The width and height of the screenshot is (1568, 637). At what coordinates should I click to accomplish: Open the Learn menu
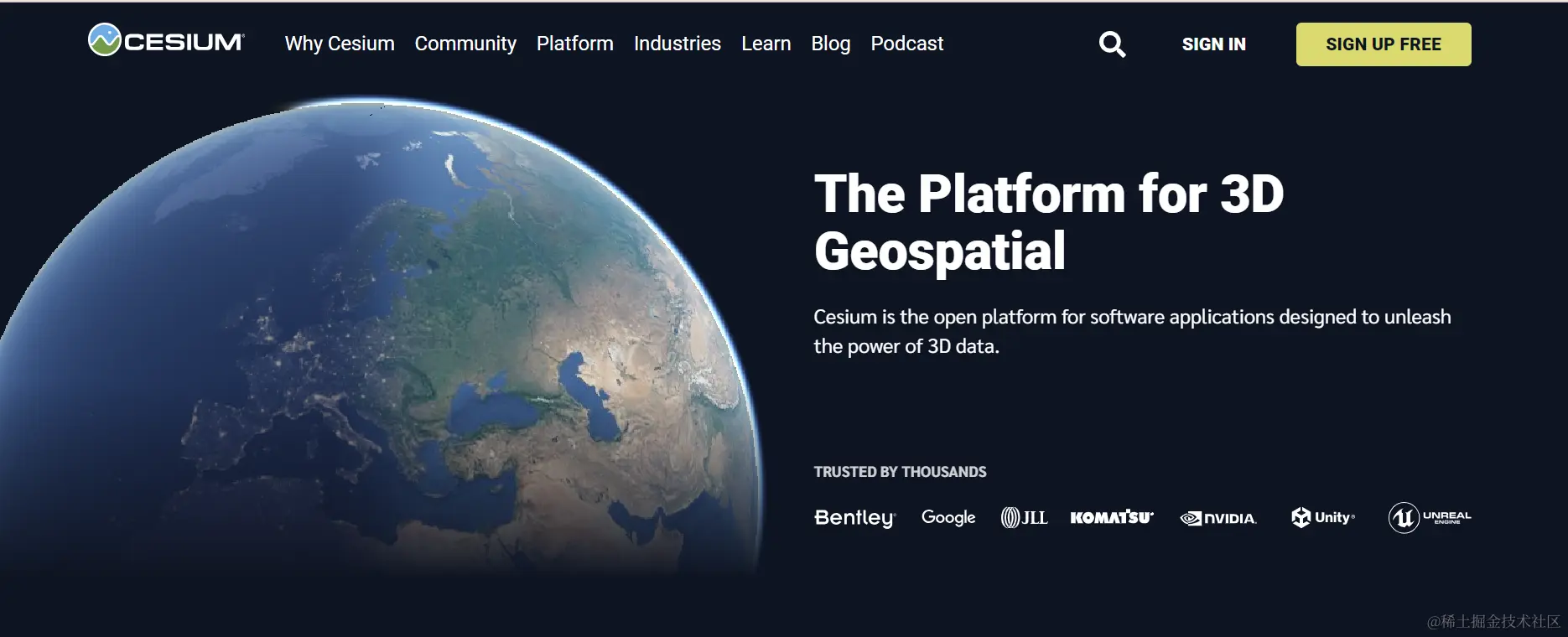tap(766, 44)
